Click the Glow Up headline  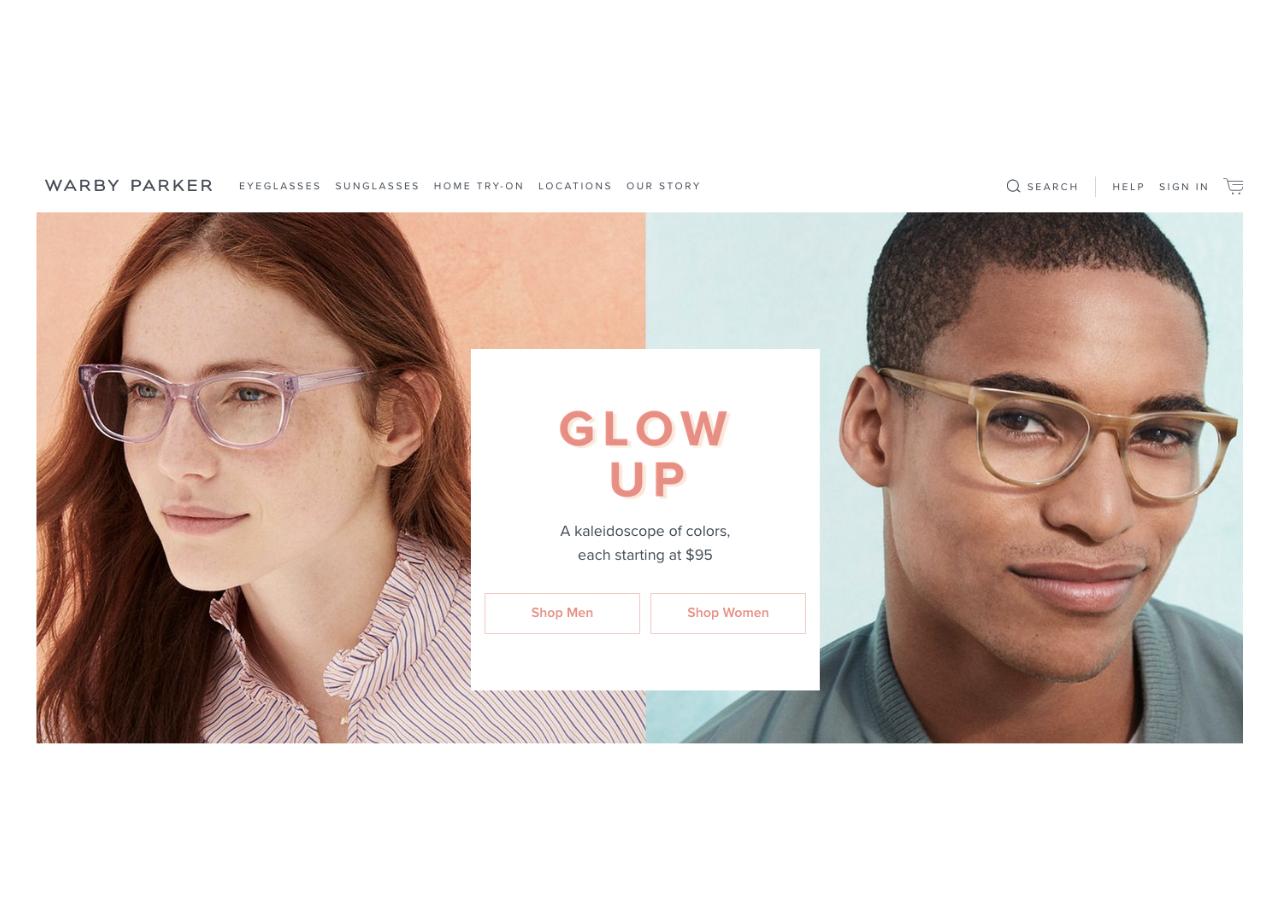[645, 454]
